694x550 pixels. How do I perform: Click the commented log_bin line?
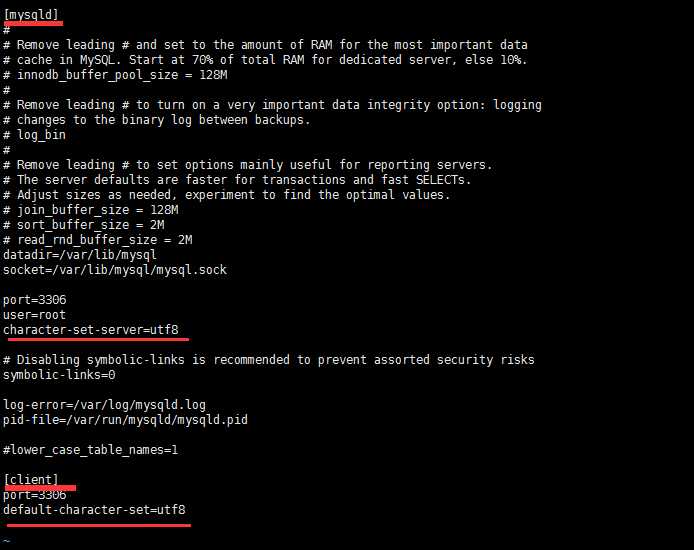pos(35,135)
